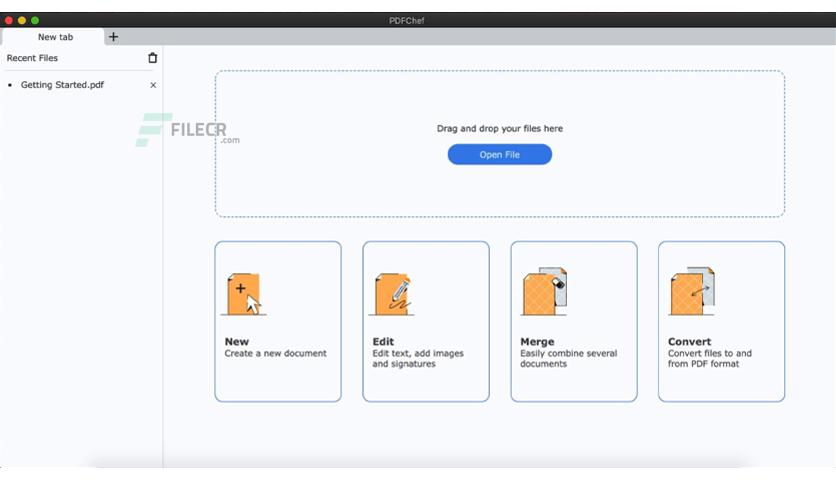Click the 'Drag and drop your files here' text

pyautogui.click(x=500, y=128)
